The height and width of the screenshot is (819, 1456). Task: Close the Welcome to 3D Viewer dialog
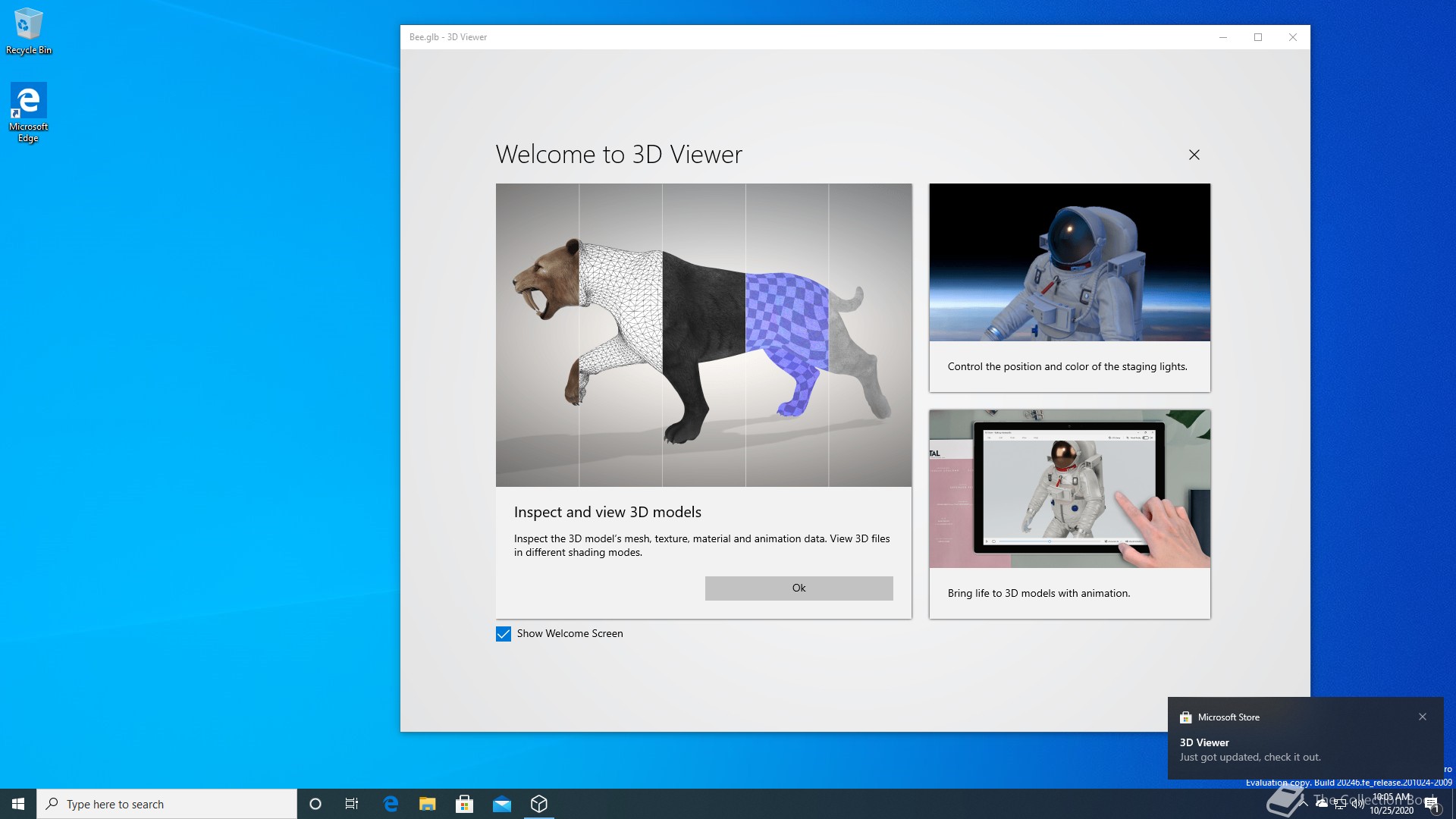pyautogui.click(x=1194, y=155)
